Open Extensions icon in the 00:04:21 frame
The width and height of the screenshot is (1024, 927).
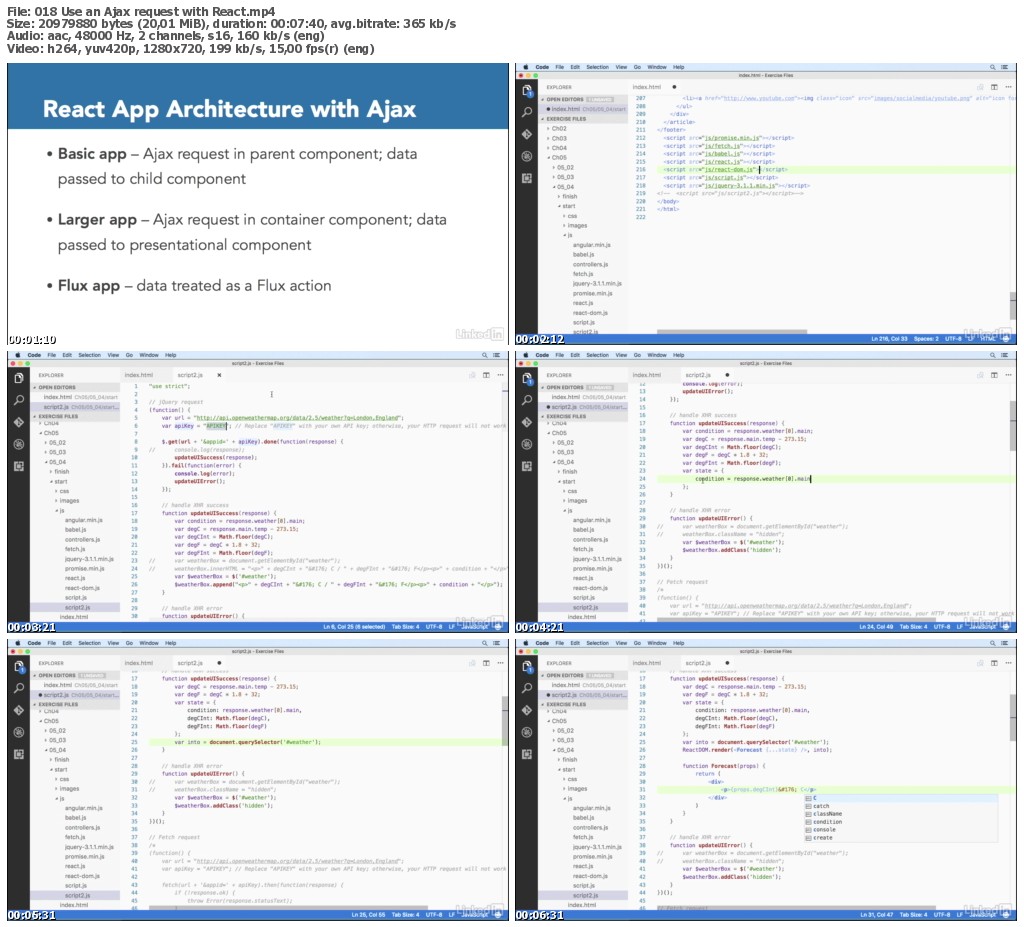coord(527,466)
